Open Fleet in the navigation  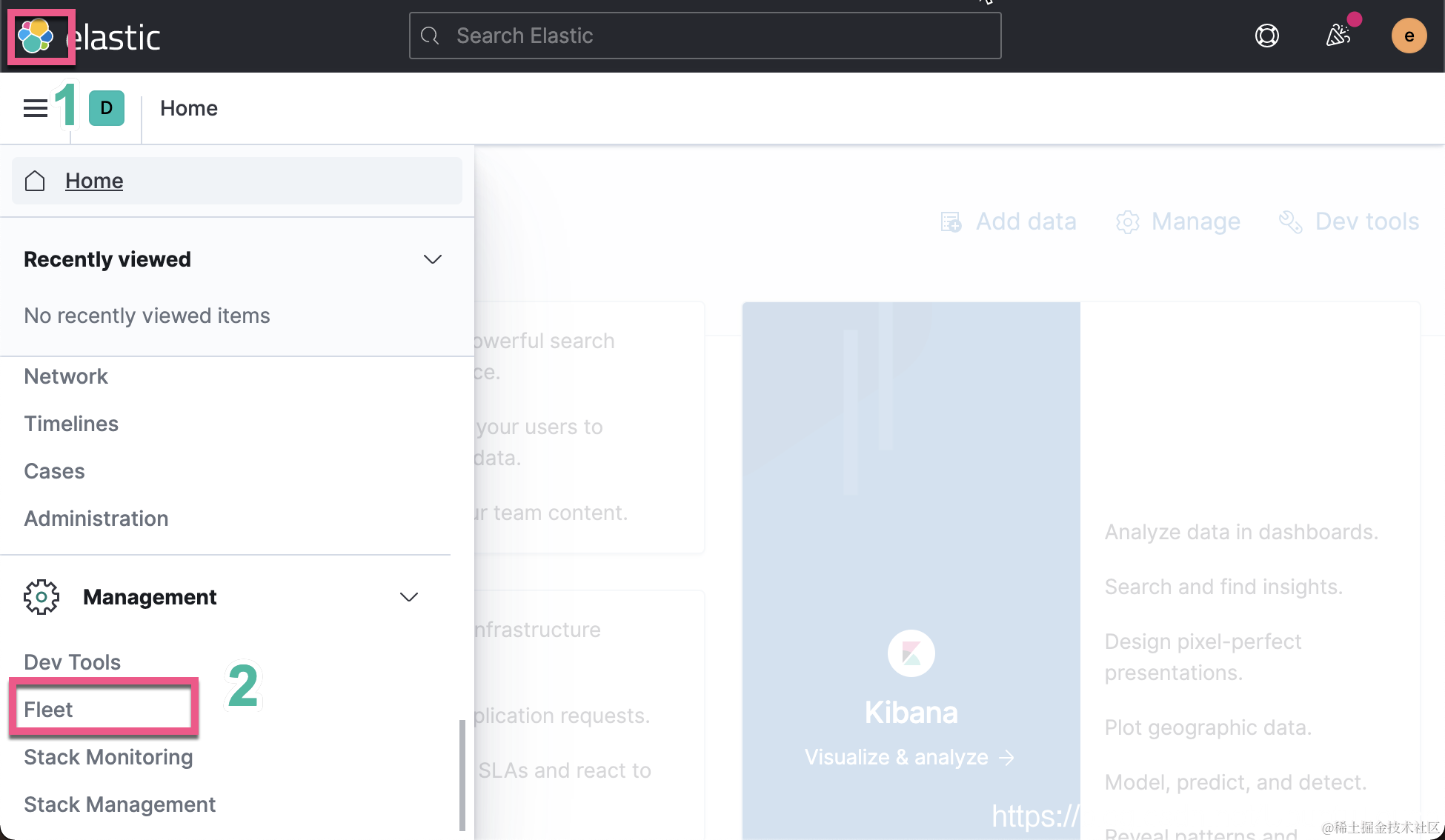pos(49,710)
